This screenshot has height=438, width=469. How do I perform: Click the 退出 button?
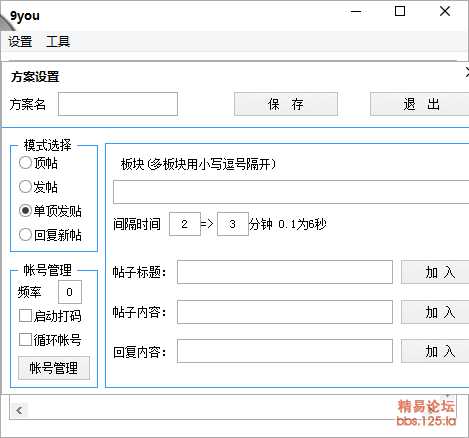click(x=420, y=104)
